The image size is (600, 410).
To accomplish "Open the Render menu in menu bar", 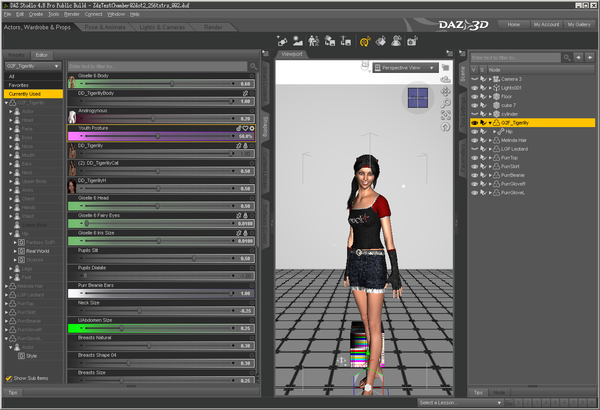I will point(72,14).
